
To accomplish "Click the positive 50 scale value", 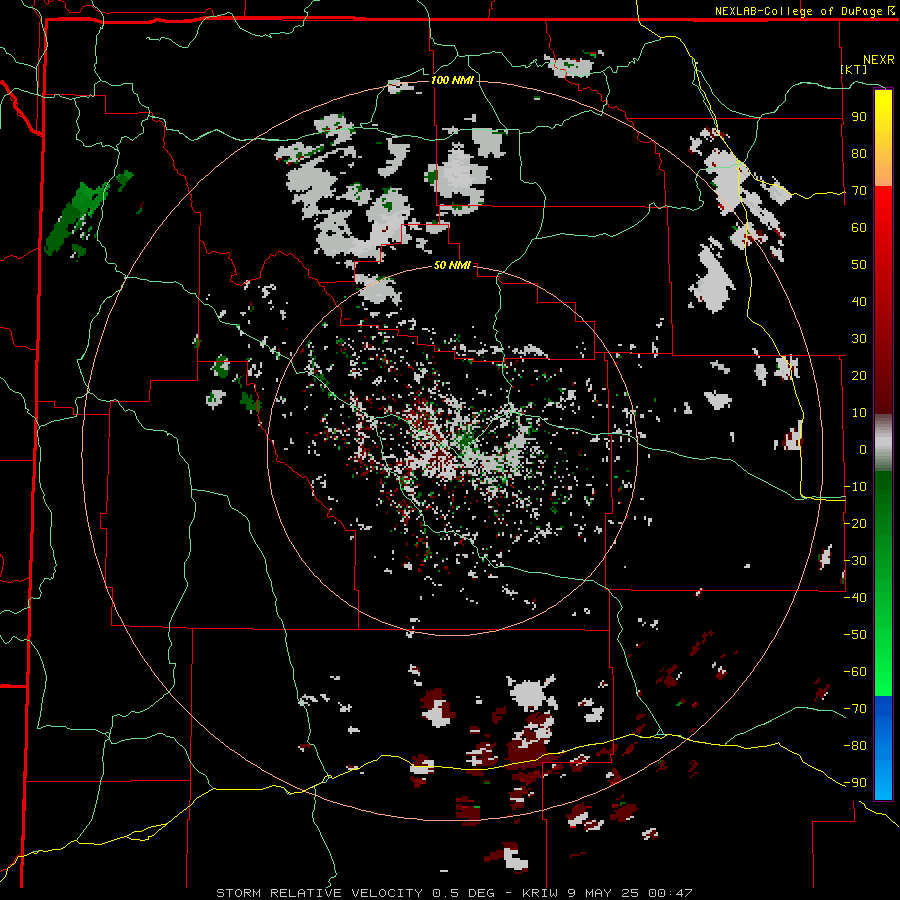I will tap(859, 265).
